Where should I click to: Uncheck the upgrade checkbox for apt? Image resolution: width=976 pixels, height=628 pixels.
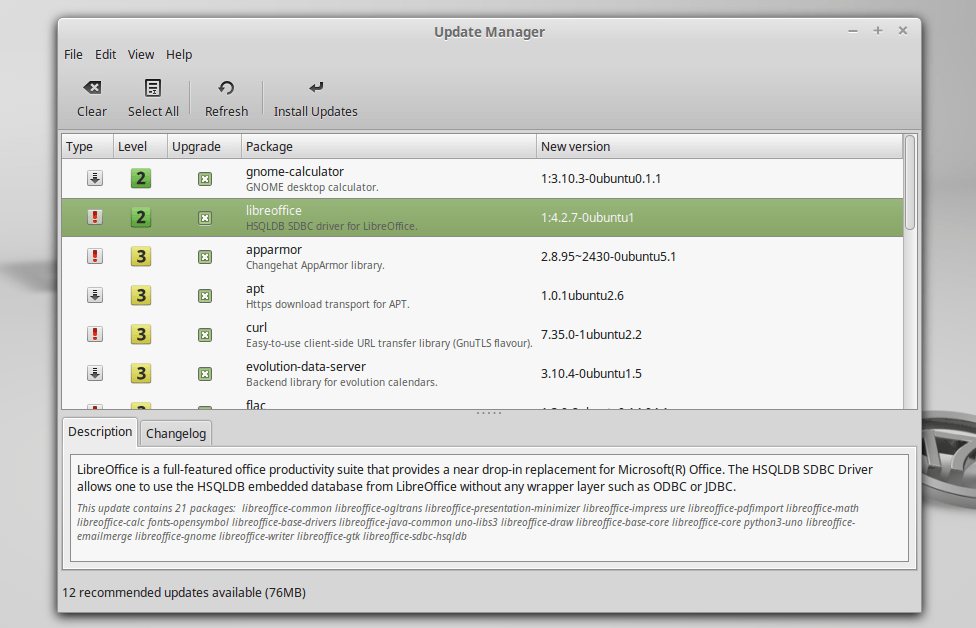(204, 295)
